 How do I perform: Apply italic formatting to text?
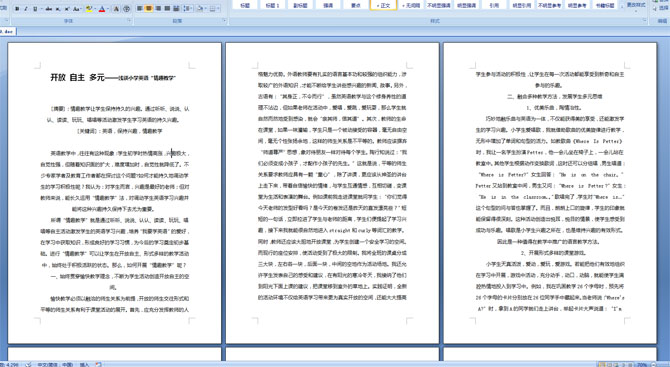tap(26, 9)
